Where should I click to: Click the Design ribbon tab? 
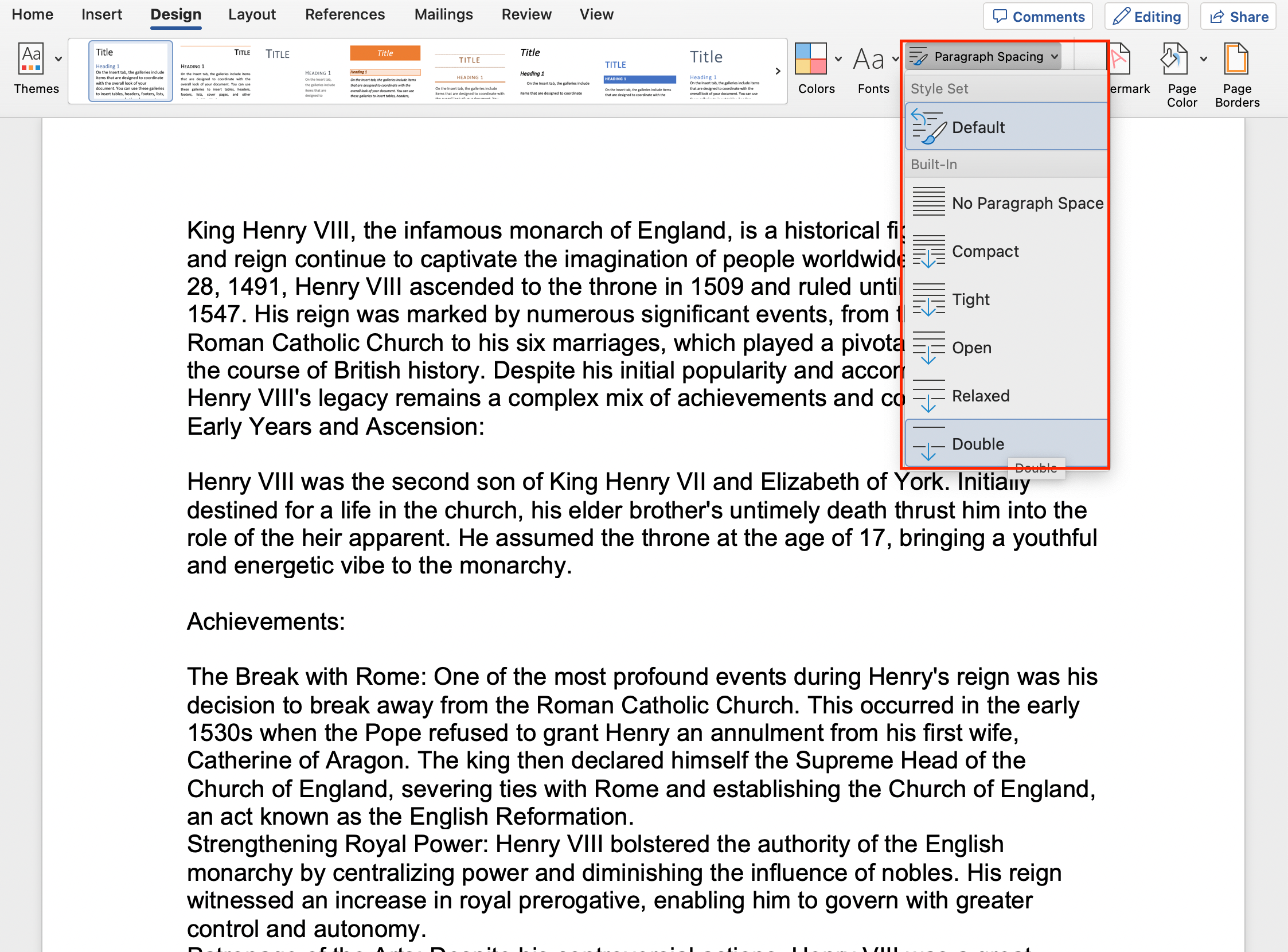[x=175, y=14]
